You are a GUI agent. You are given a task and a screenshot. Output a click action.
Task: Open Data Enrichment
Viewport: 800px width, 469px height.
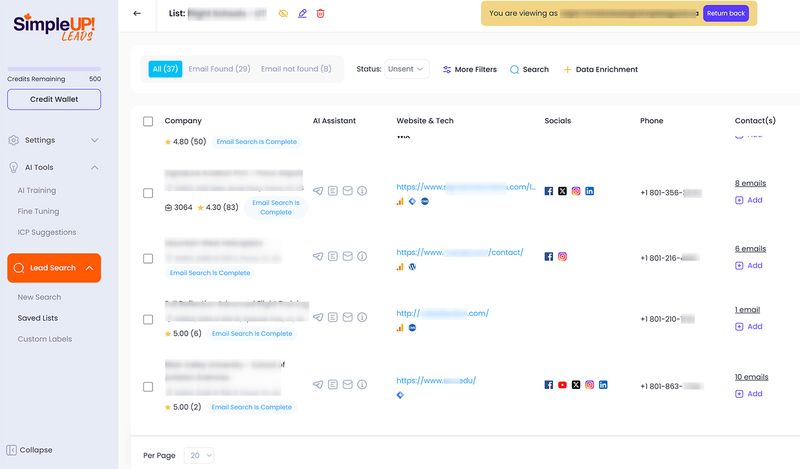[x=601, y=69]
